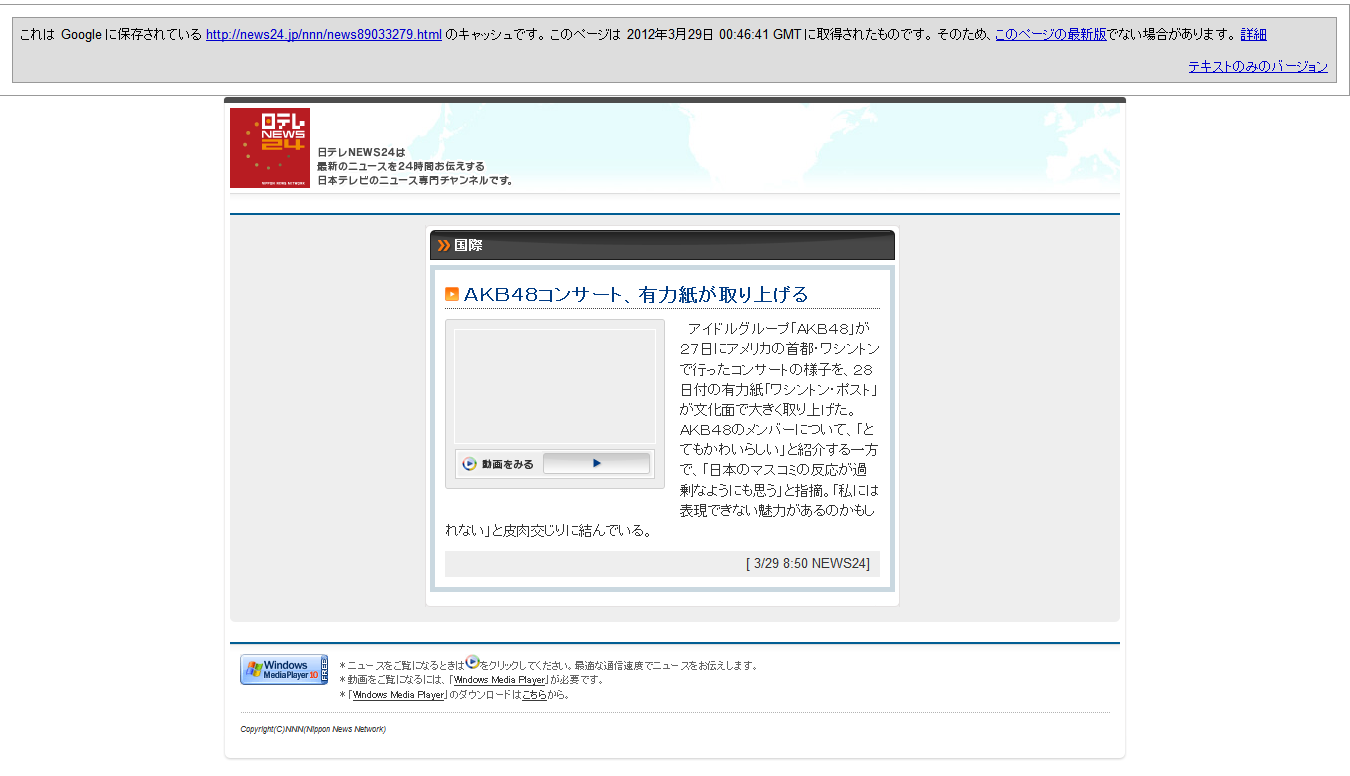Image resolution: width=1350 pixels, height=776 pixels.
Task: Click the blank video preview thumbnail
Action: coord(555,387)
